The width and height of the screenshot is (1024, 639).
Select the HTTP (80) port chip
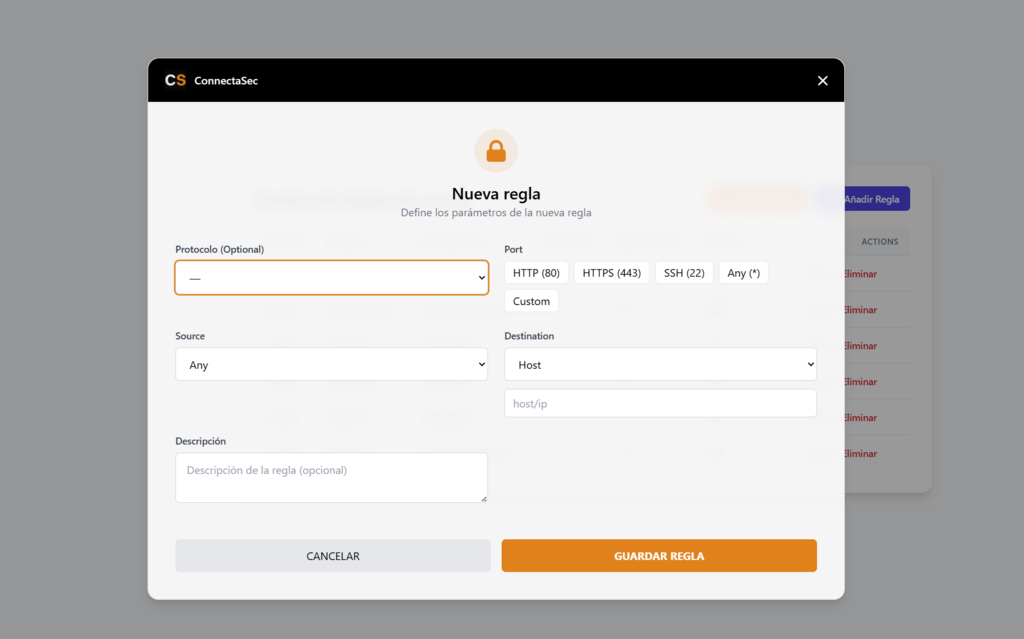pos(536,273)
